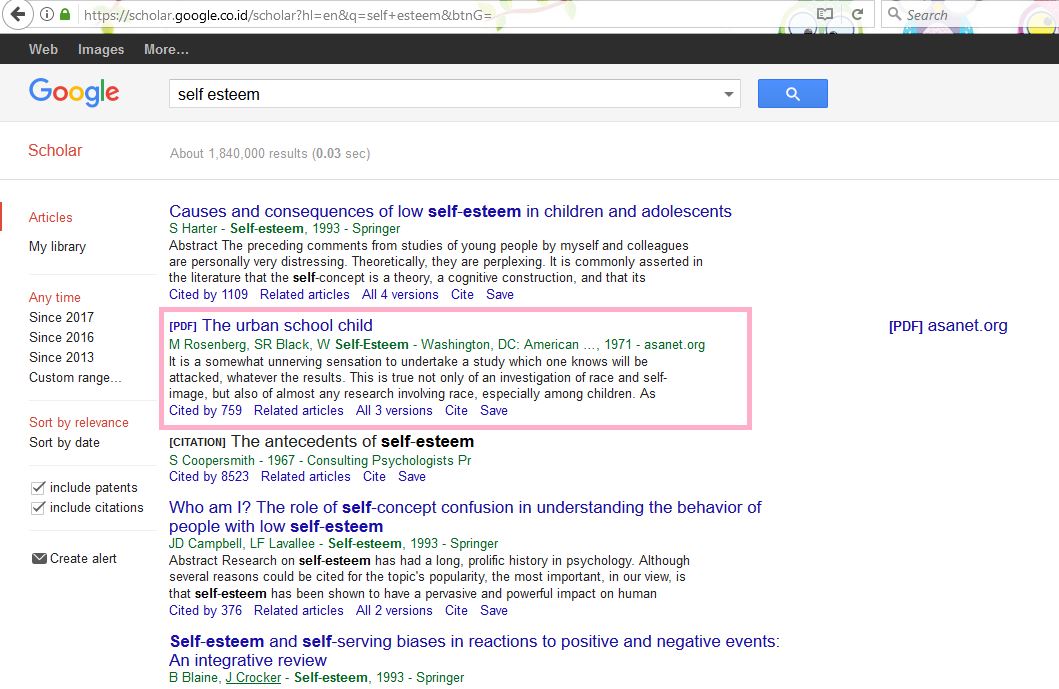Select the Images menu item
Viewport: 1059px width, 689px height.
(x=100, y=48)
